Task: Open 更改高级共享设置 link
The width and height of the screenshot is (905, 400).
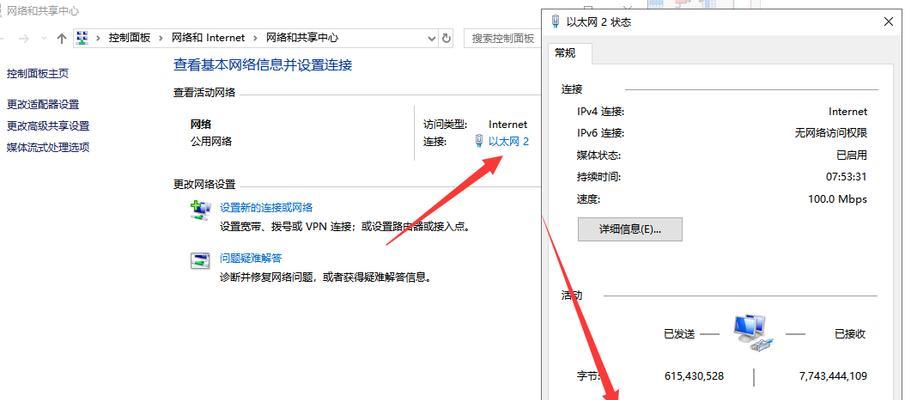Action: point(48,126)
